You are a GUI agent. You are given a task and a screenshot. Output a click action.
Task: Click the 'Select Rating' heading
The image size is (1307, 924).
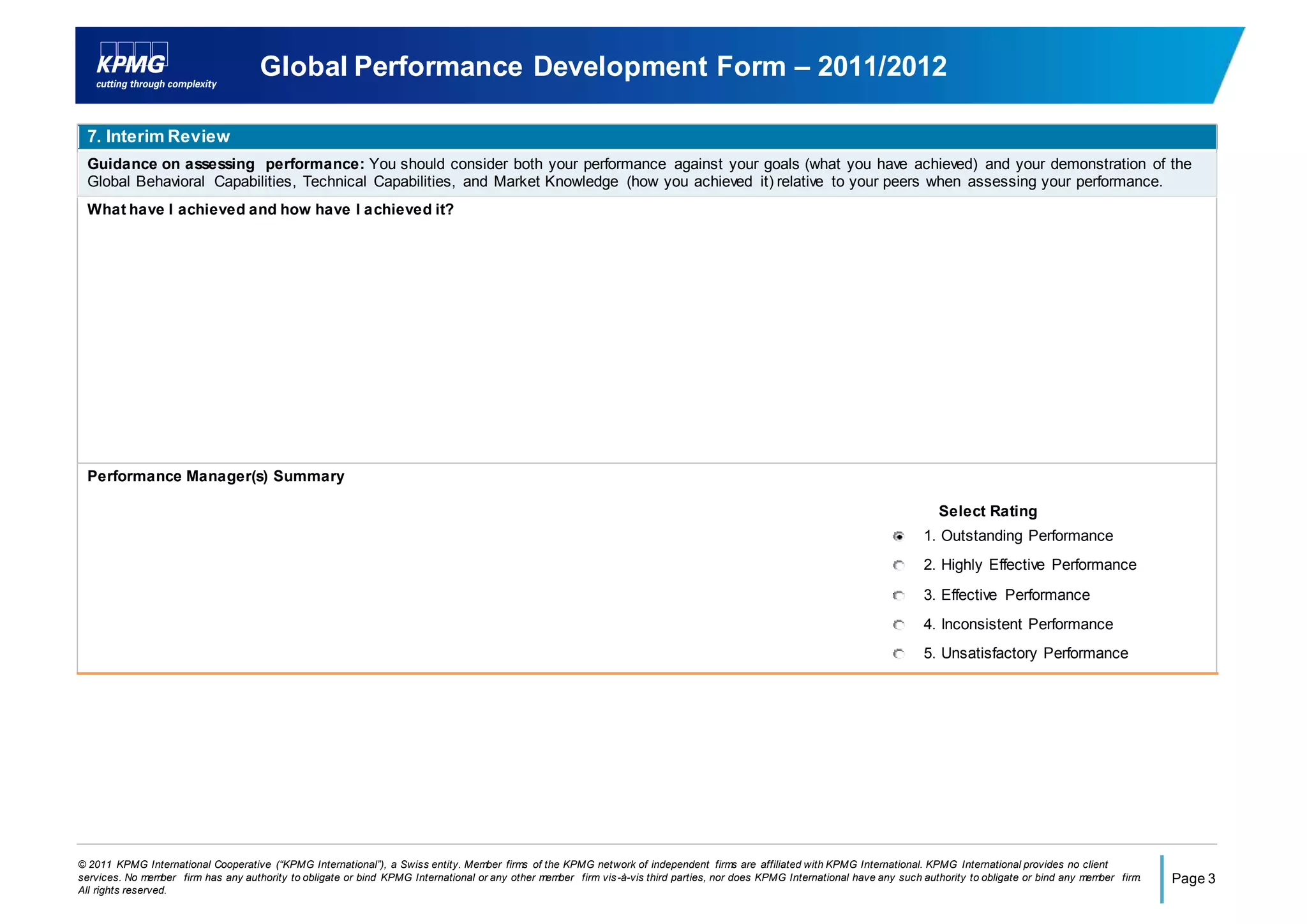tap(987, 511)
